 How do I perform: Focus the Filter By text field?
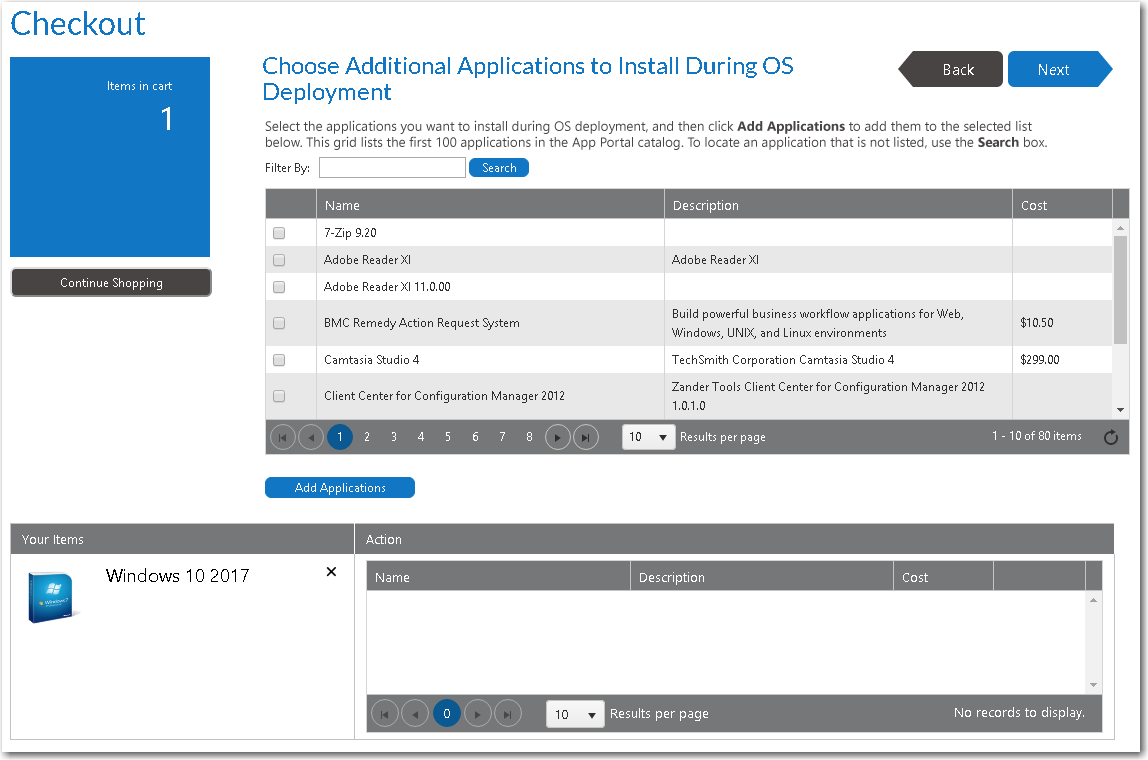[x=392, y=168]
